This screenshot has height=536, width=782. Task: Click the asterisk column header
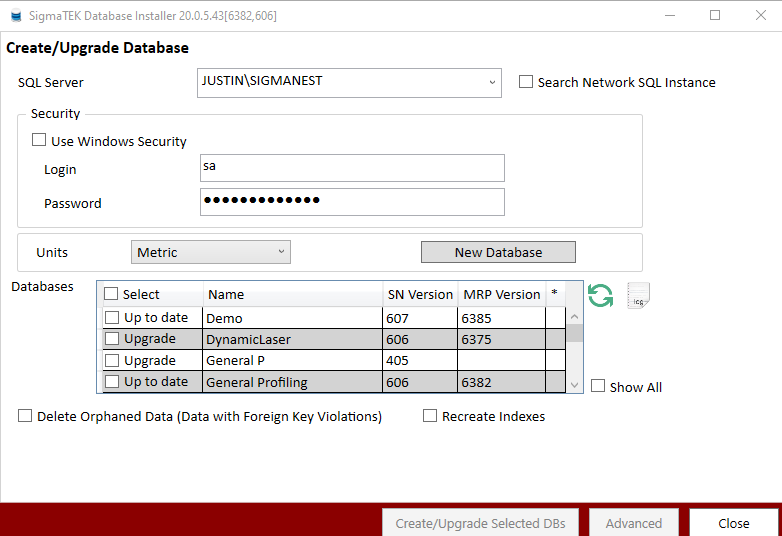pyautogui.click(x=555, y=294)
